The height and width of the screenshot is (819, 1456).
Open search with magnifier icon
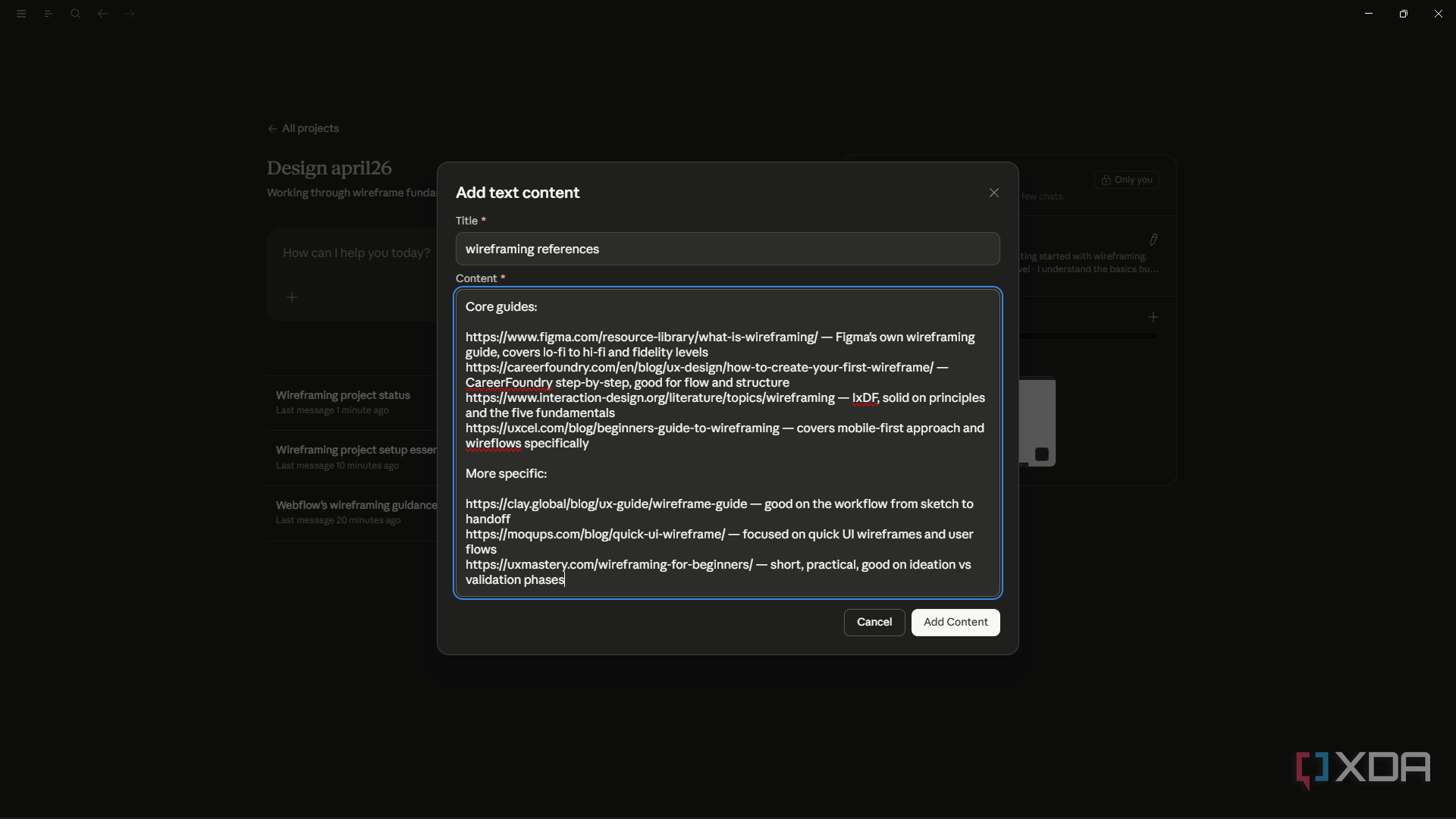pos(75,14)
